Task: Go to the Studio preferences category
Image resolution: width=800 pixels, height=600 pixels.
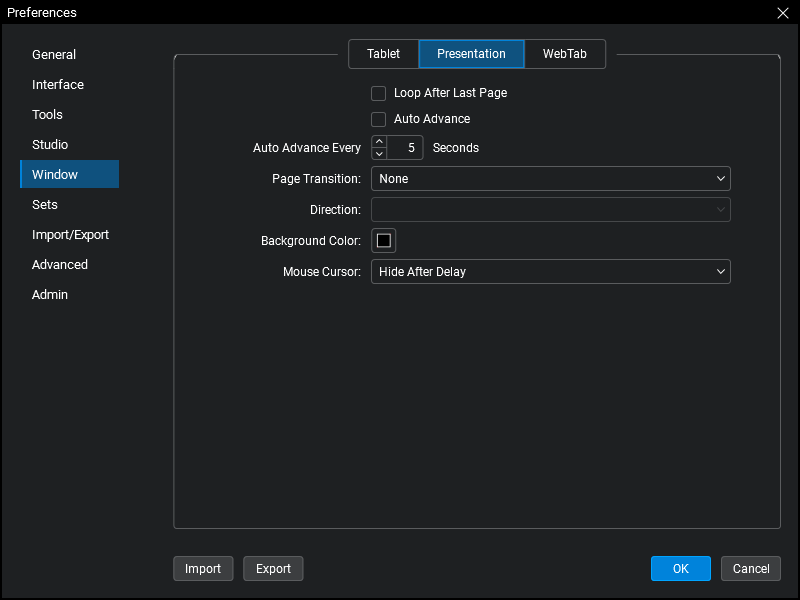Action: coord(50,145)
